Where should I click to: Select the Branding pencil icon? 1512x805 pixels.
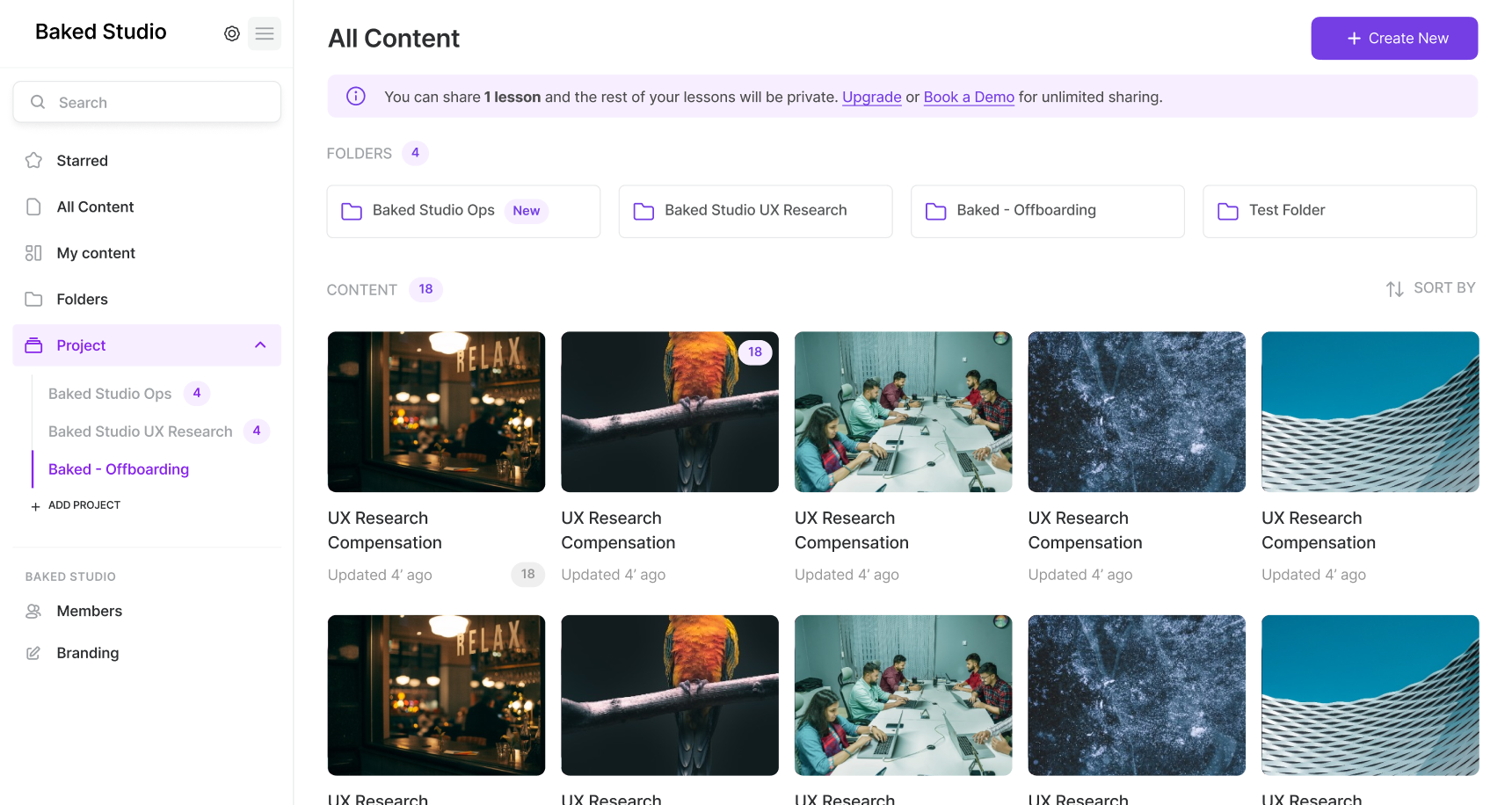click(x=33, y=652)
